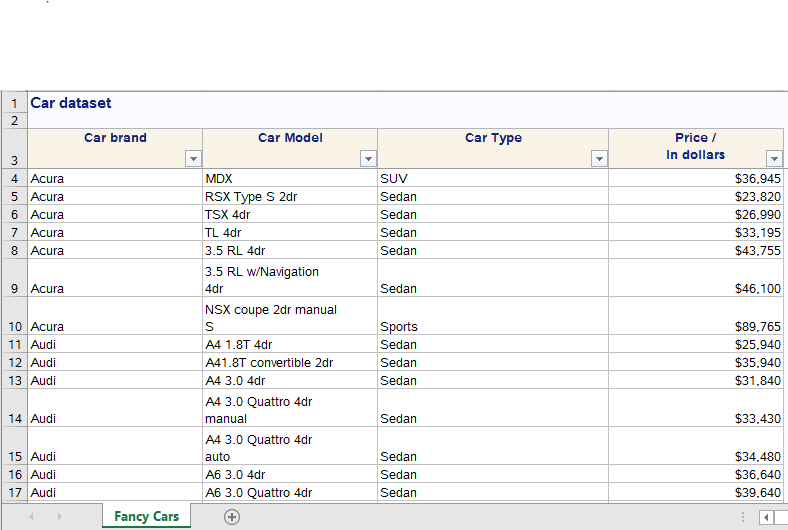Select the $36,640 price cell
The height and width of the screenshot is (530, 788).
(696, 474)
